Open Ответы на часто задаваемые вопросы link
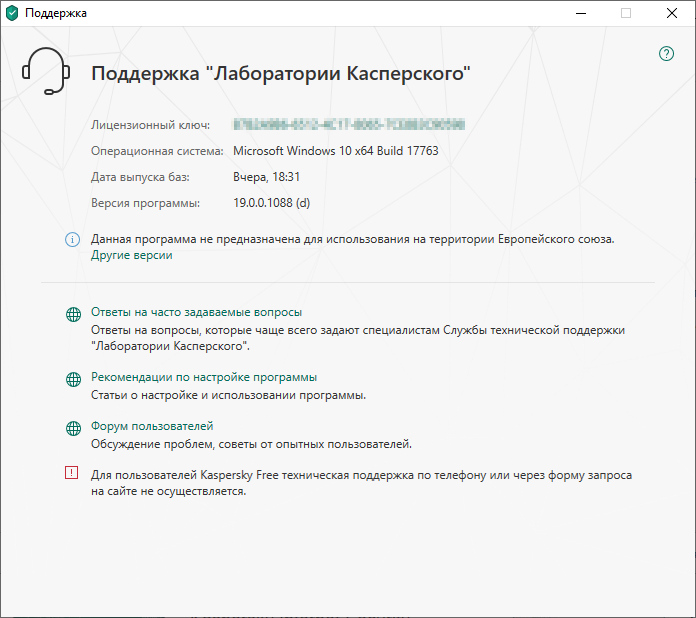The width and height of the screenshot is (696, 618). (196, 312)
